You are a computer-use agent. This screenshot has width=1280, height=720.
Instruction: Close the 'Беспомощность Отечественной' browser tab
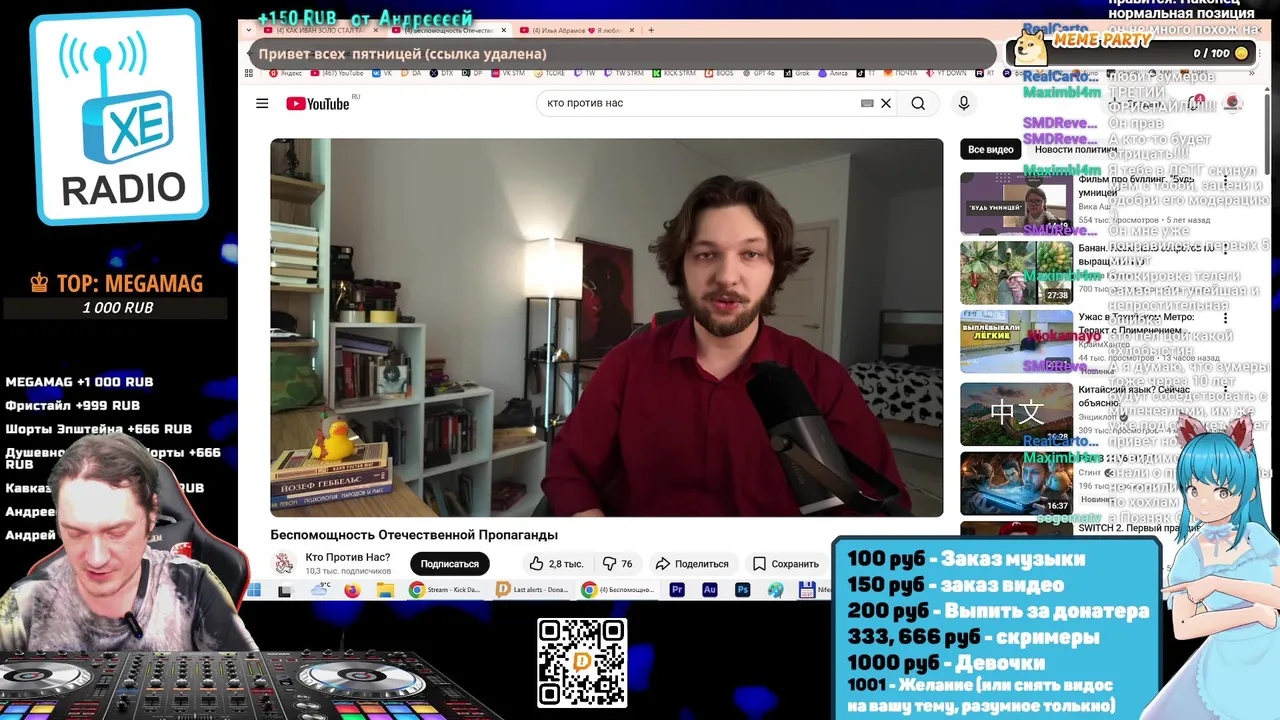[505, 31]
